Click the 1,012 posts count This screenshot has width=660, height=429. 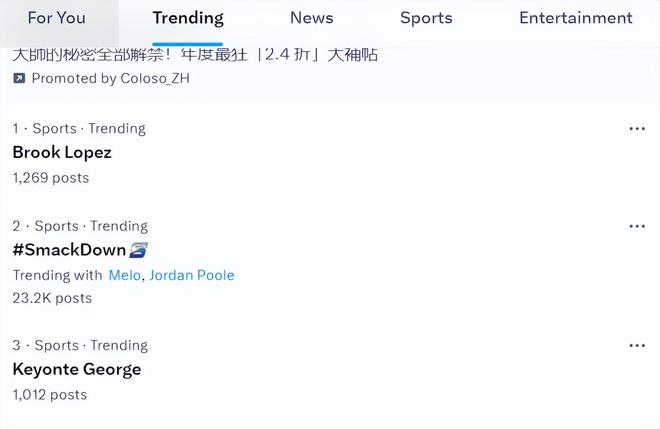50,395
